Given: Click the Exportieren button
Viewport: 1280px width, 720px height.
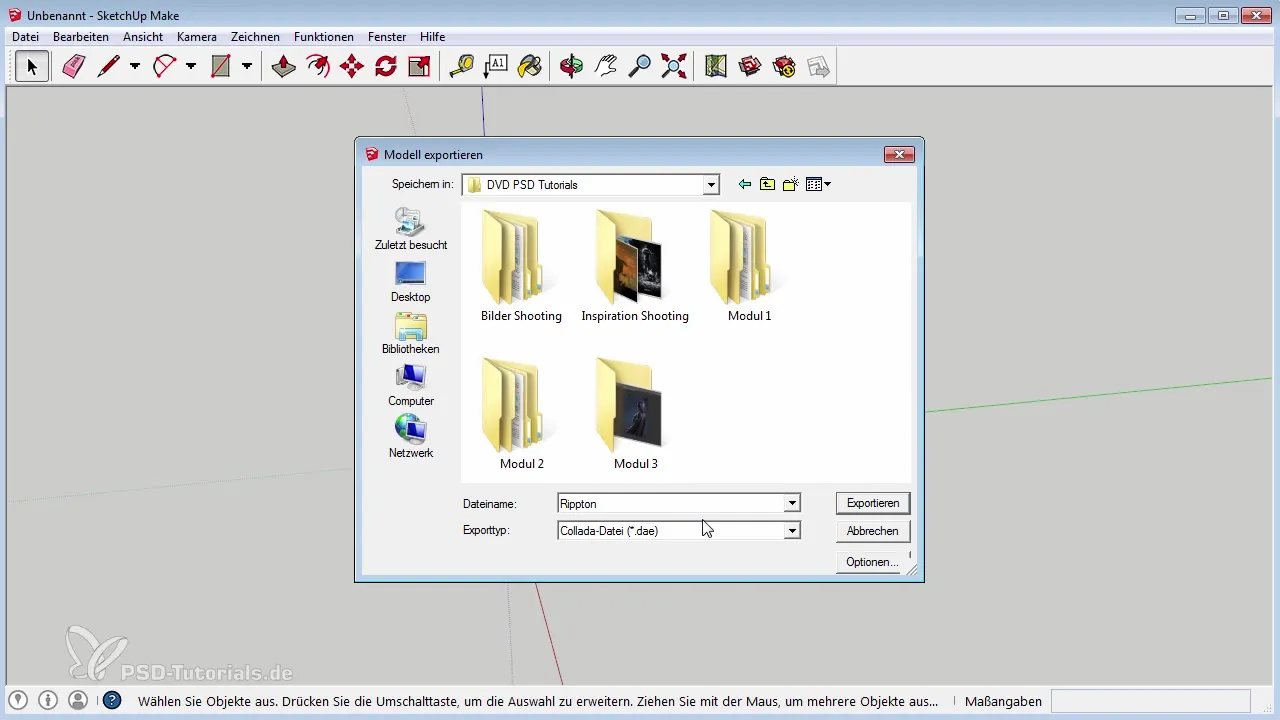Looking at the screenshot, I should pos(873,503).
